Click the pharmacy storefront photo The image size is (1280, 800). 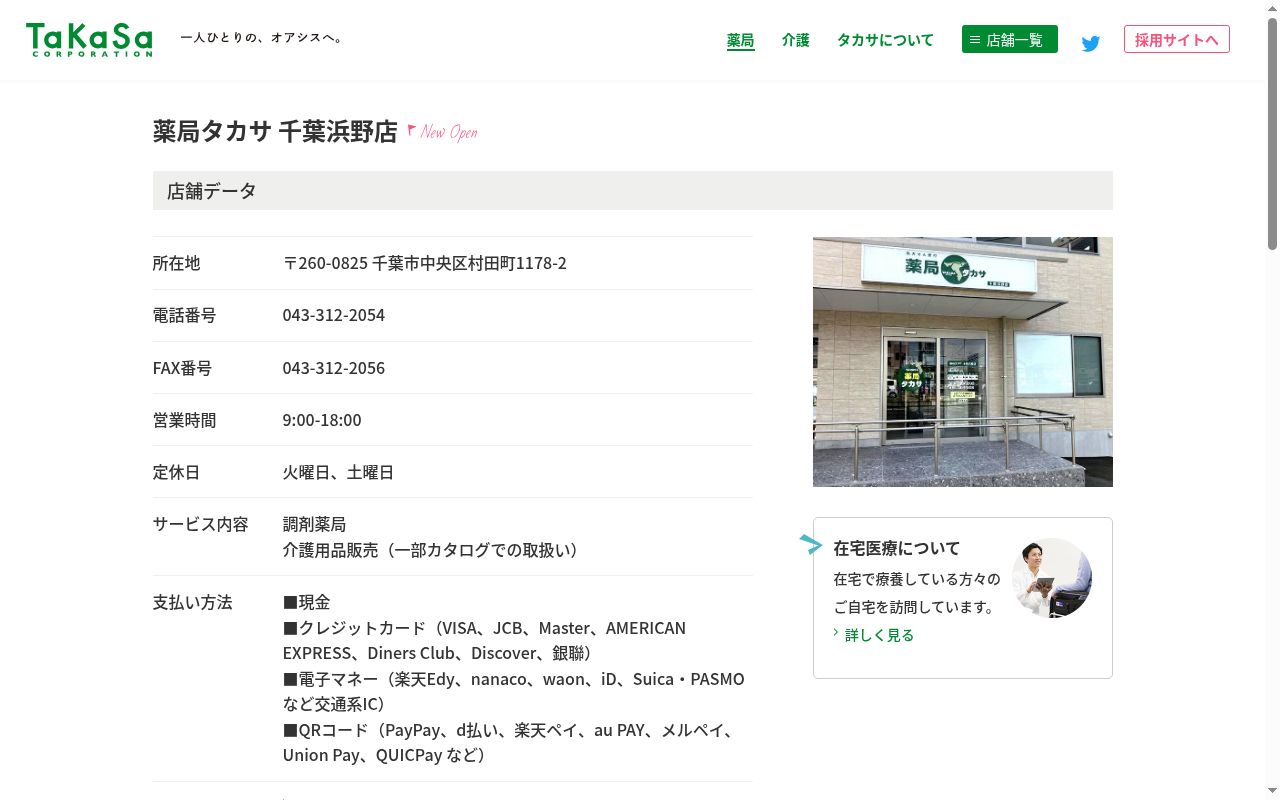(x=963, y=362)
